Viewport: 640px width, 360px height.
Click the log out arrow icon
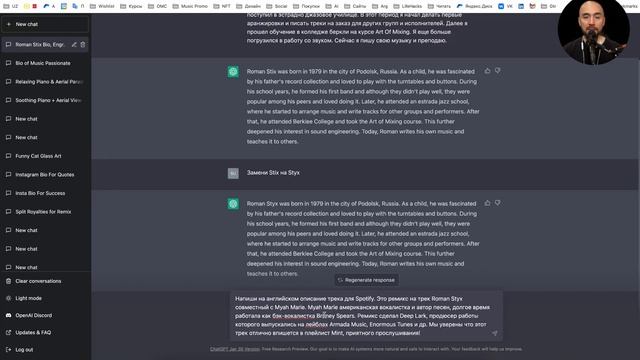coord(9,350)
